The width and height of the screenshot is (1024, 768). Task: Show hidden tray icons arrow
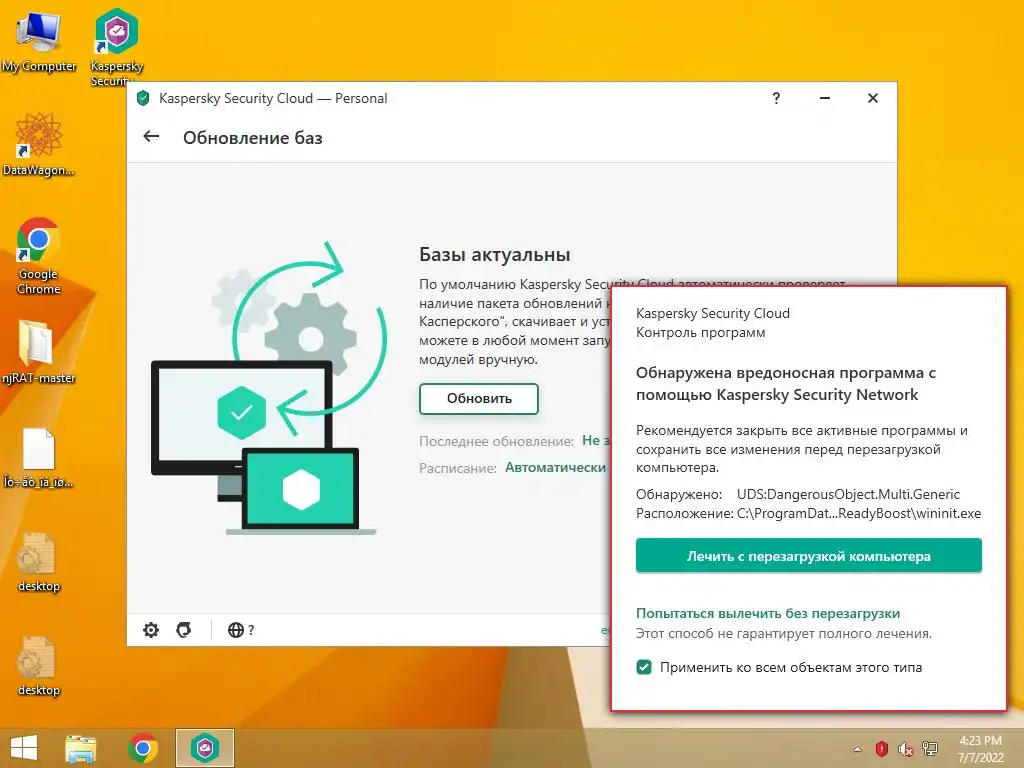[857, 749]
